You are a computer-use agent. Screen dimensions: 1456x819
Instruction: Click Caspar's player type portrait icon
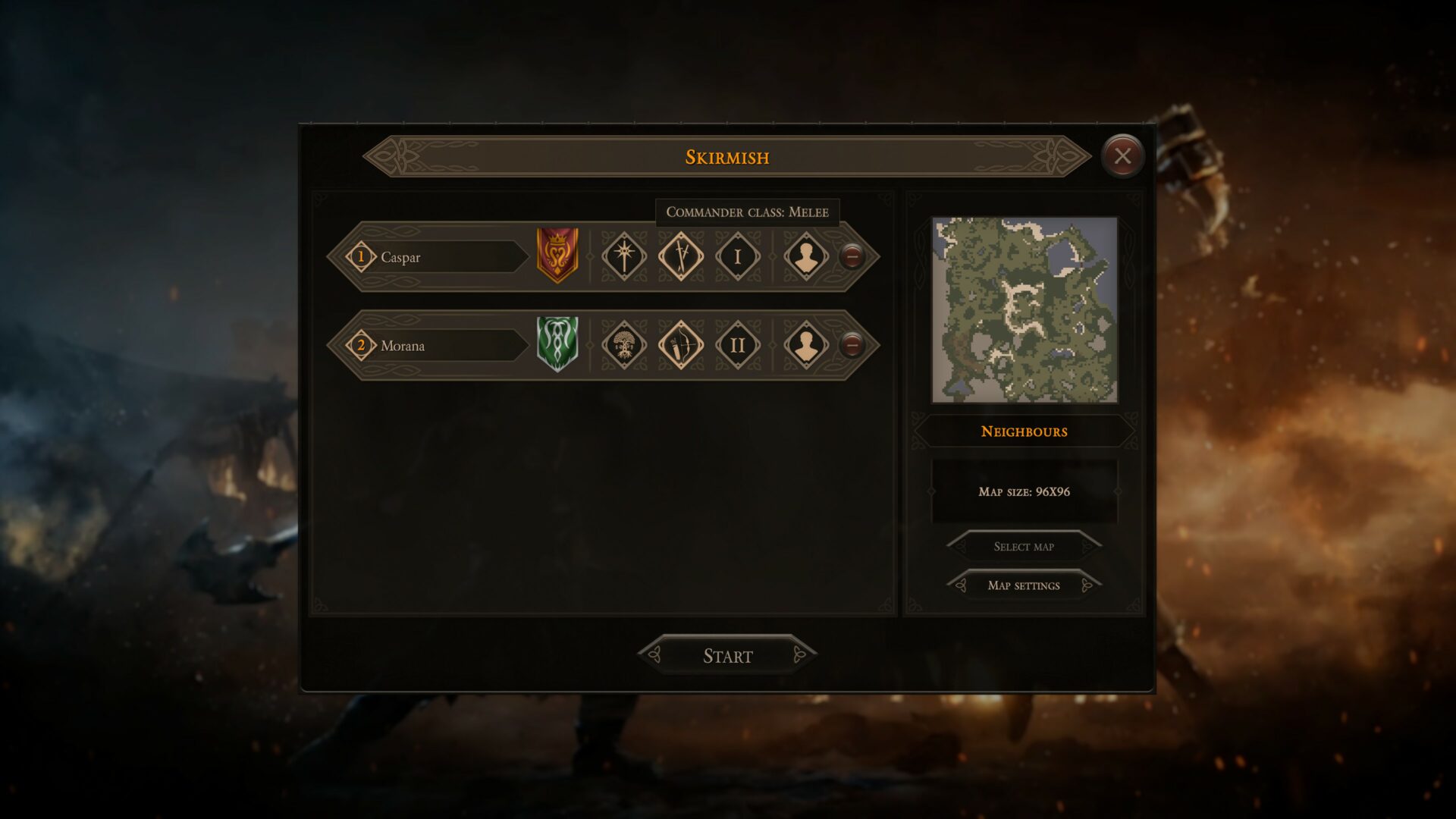click(805, 256)
